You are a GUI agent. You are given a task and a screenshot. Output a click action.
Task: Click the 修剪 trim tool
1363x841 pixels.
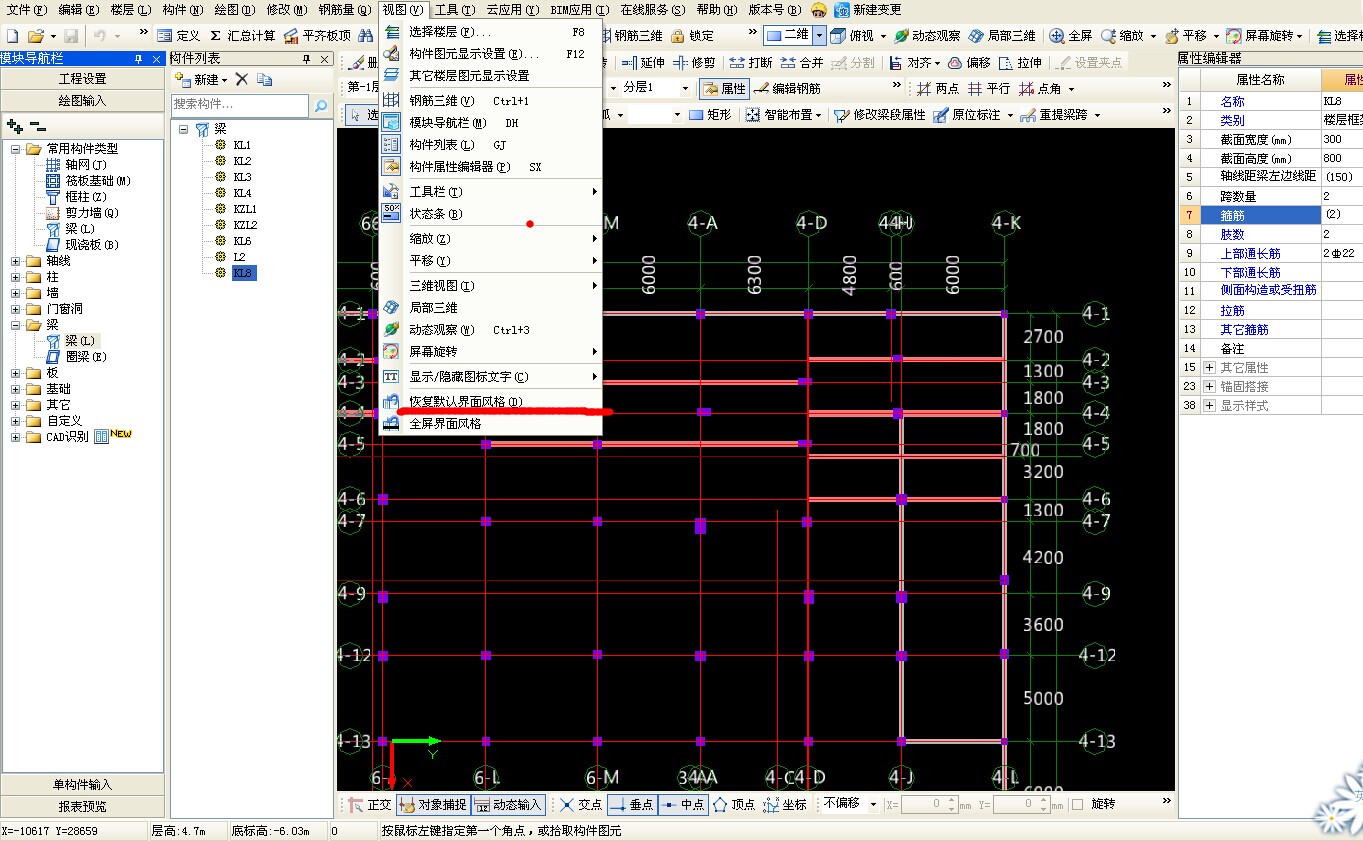click(x=694, y=62)
